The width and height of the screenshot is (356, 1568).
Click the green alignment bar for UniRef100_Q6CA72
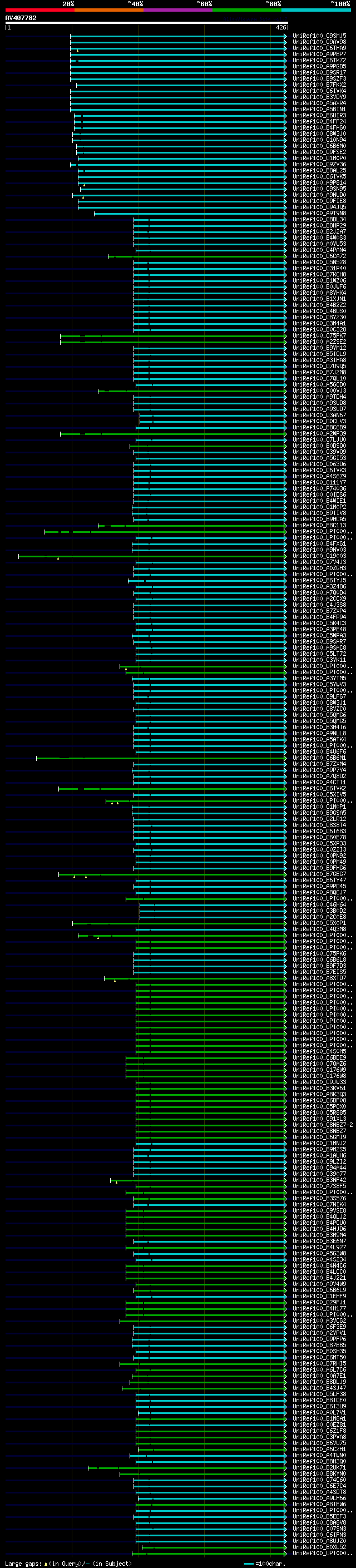pyautogui.click(x=197, y=256)
